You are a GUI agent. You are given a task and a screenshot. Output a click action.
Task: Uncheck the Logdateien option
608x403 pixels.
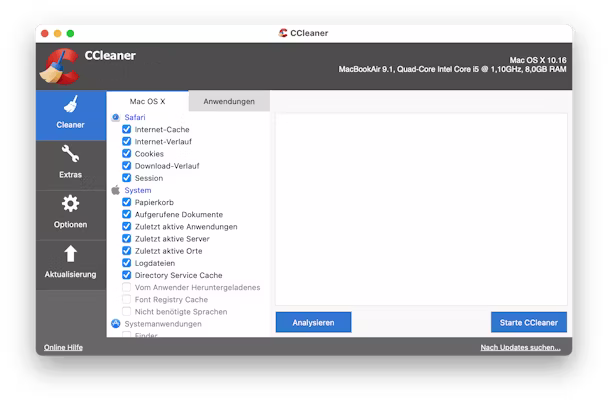127,263
